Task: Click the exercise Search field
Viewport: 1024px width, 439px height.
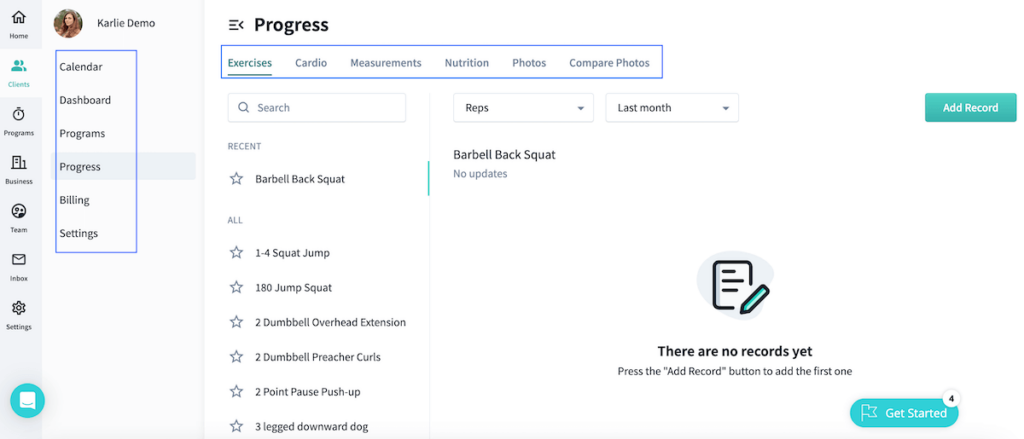Action: (317, 108)
